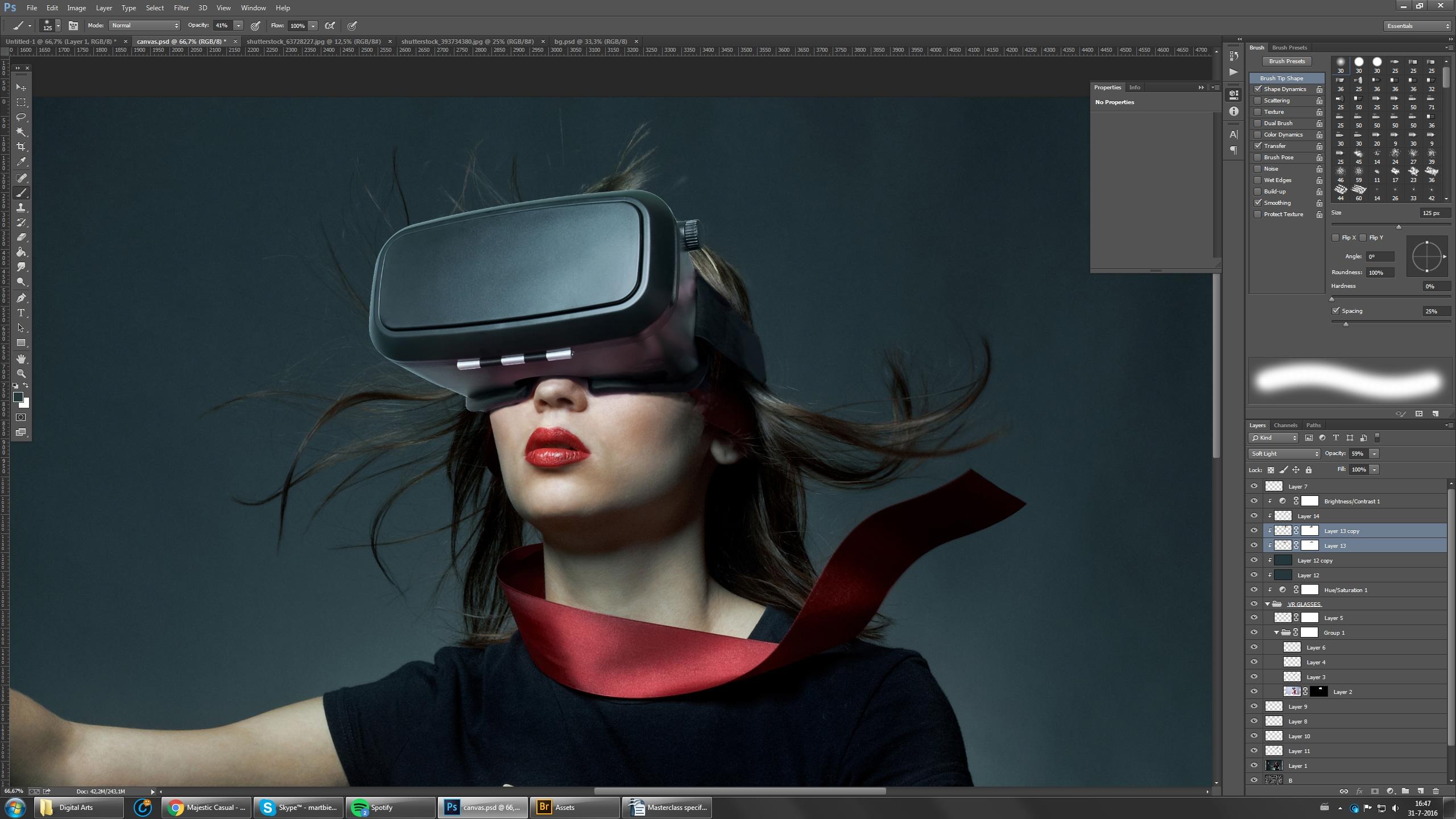
Task: Hide Layer 7 visibility eye
Action: (1254, 486)
